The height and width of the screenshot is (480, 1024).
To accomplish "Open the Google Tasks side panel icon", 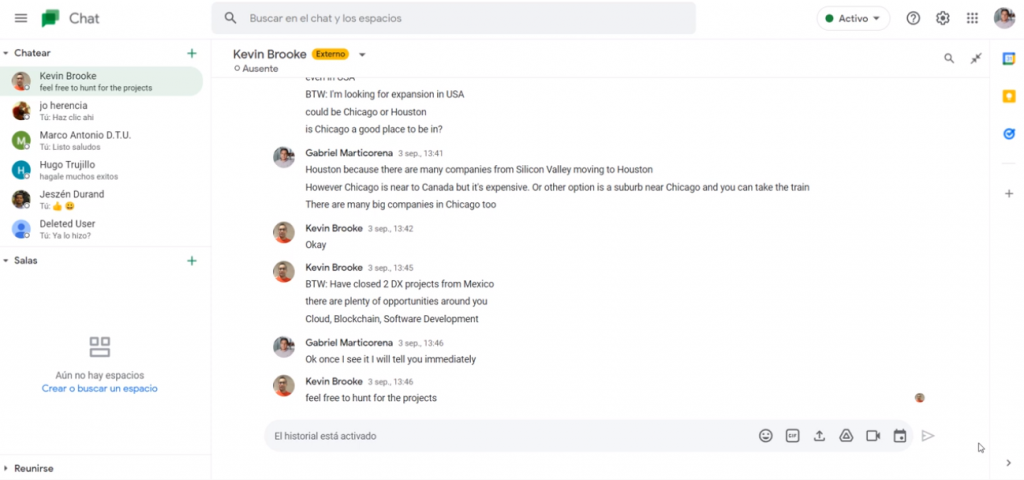I will pos(1009,134).
